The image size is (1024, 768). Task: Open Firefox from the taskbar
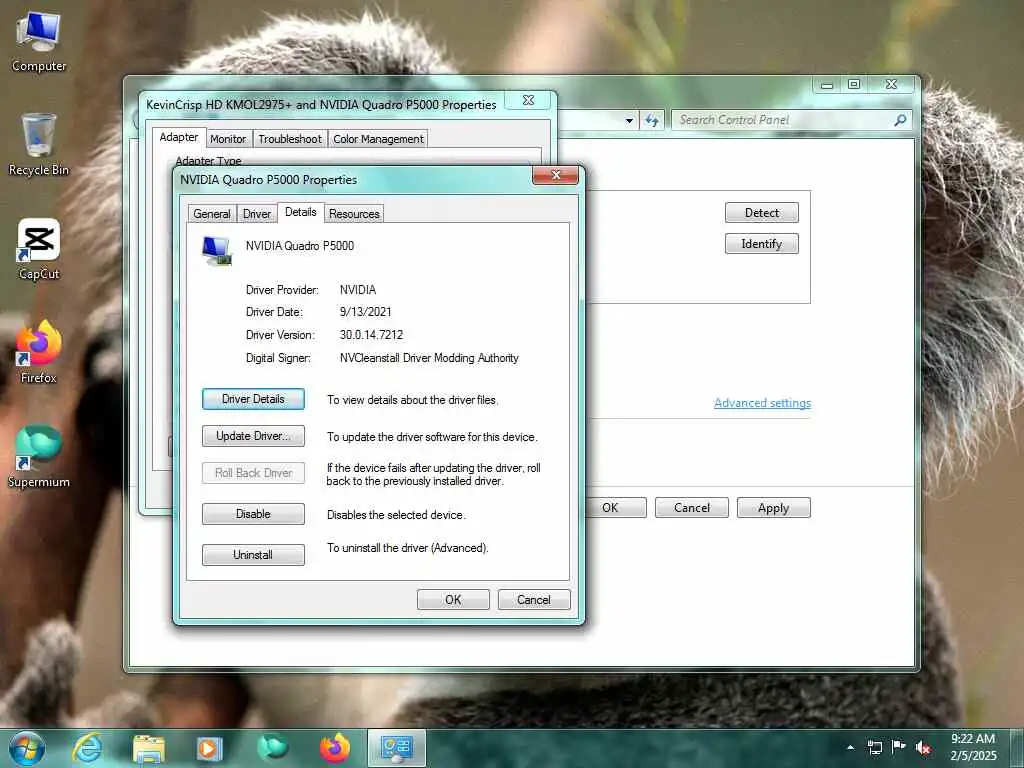(334, 748)
